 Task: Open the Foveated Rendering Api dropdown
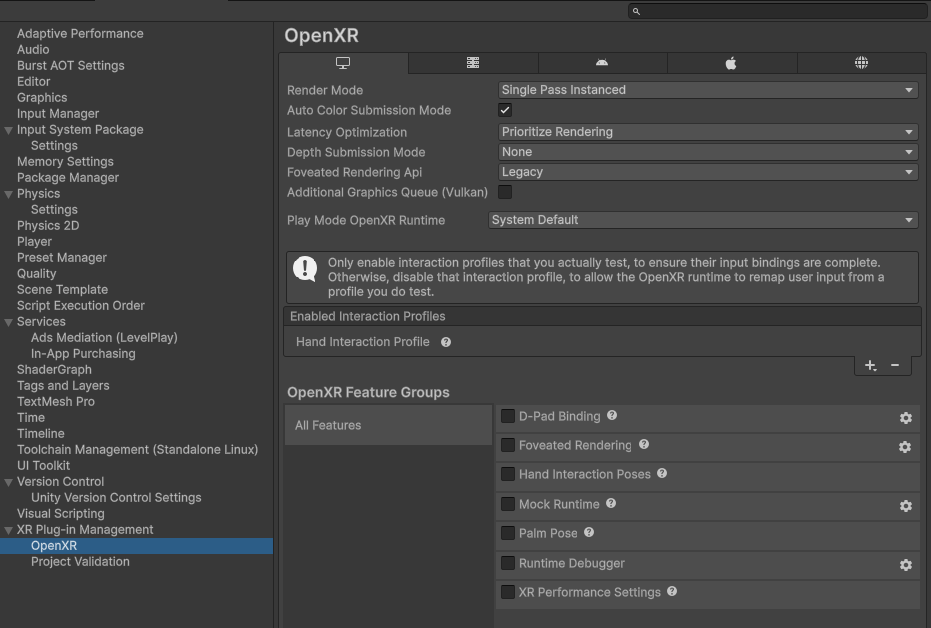pos(708,172)
